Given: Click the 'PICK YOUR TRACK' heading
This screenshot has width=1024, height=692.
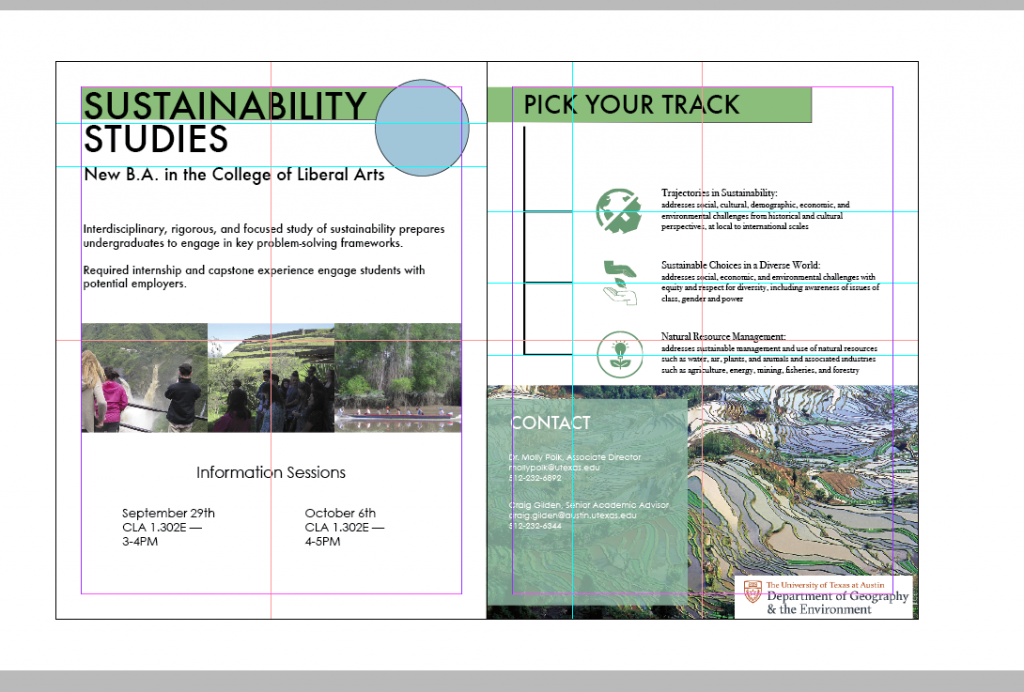Looking at the screenshot, I should click(x=632, y=104).
